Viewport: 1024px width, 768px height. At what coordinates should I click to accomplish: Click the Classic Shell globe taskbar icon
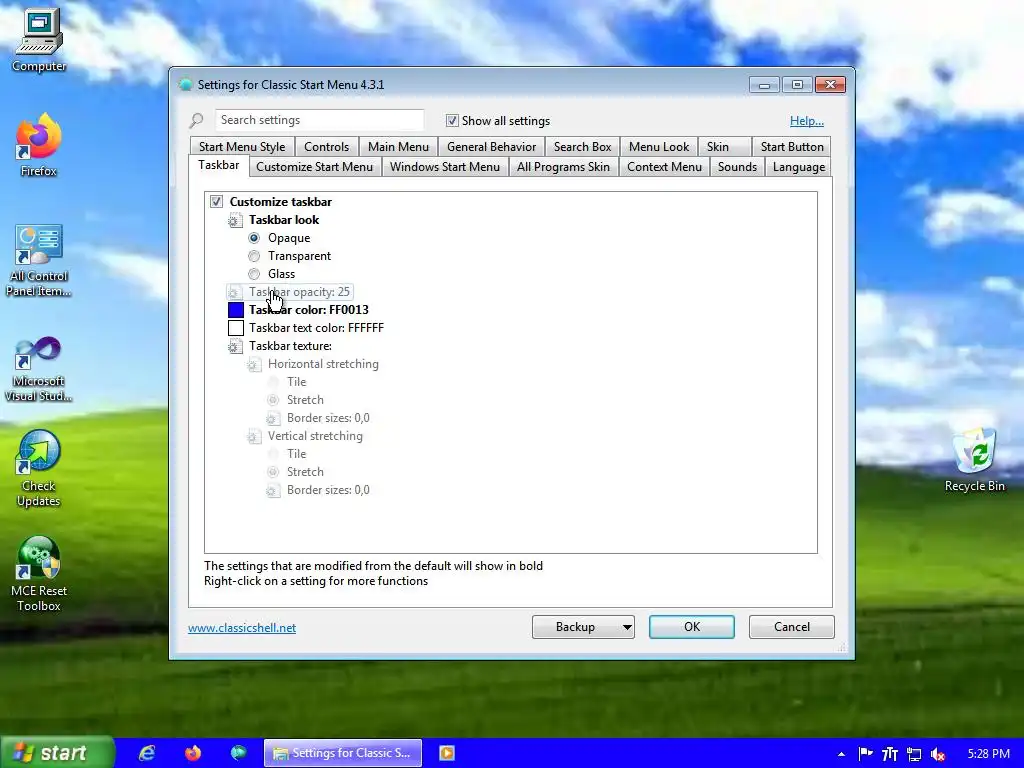pyautogui.click(x=238, y=753)
